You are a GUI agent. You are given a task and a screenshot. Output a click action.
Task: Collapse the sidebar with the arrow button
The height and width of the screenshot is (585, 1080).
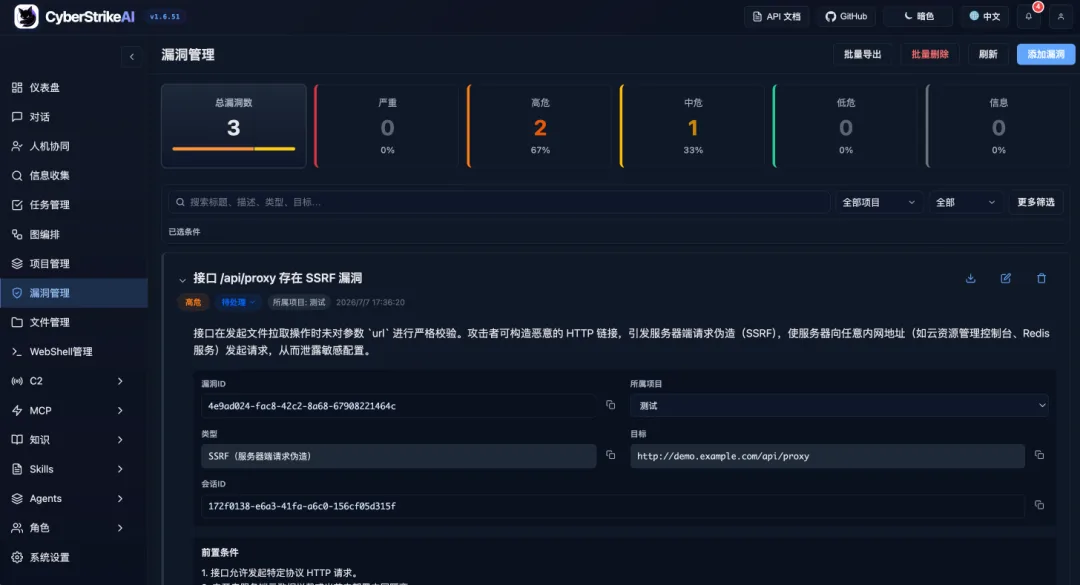(132, 57)
